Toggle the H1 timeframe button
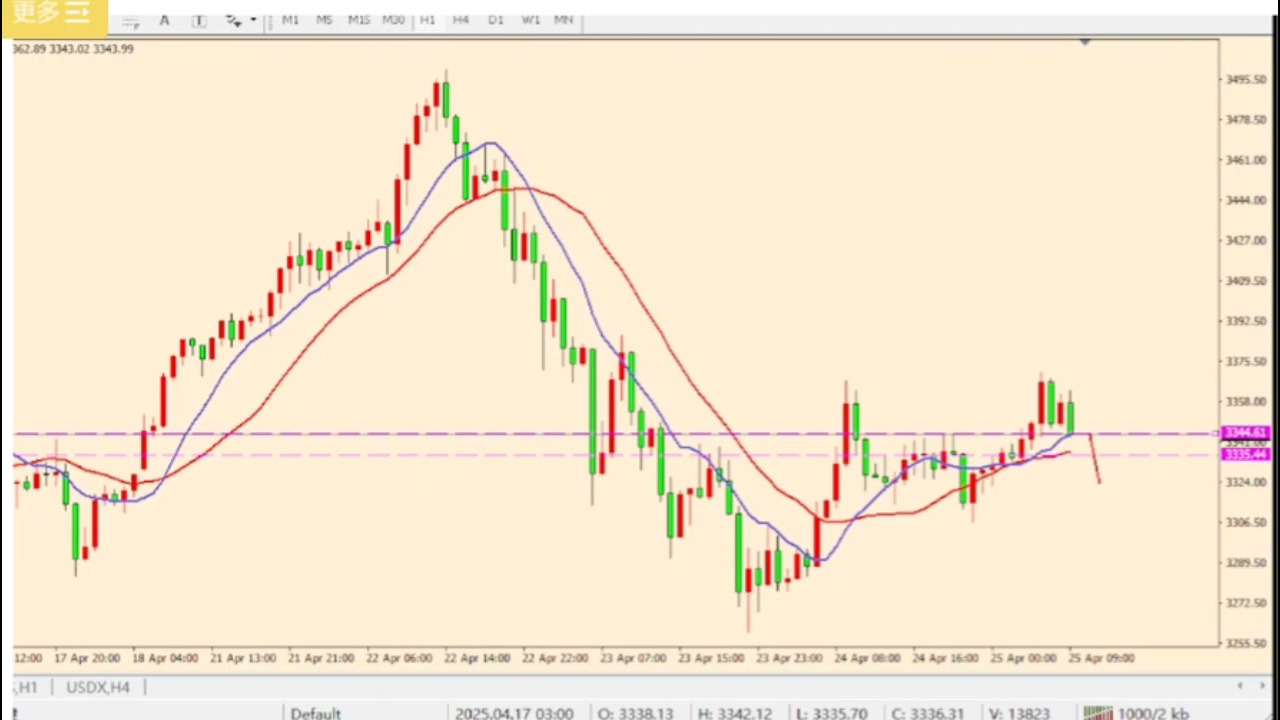Viewport: 1280px width, 720px height. click(427, 20)
